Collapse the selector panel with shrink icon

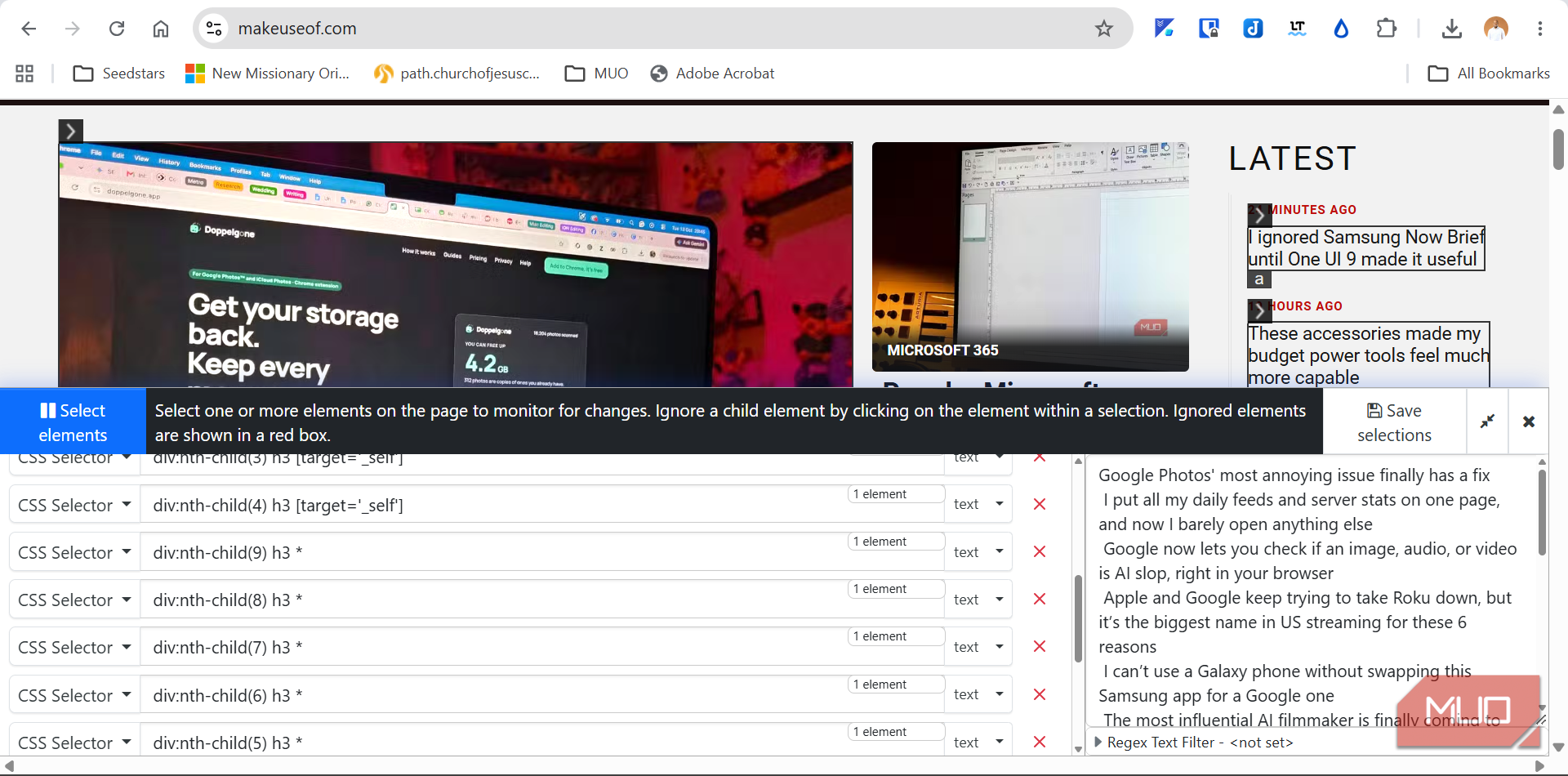pyautogui.click(x=1487, y=421)
